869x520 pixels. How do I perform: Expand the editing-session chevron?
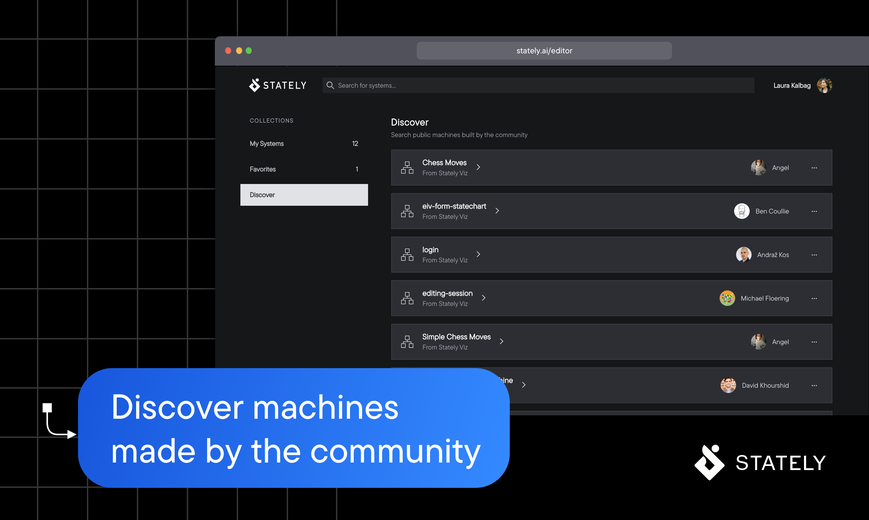click(483, 298)
